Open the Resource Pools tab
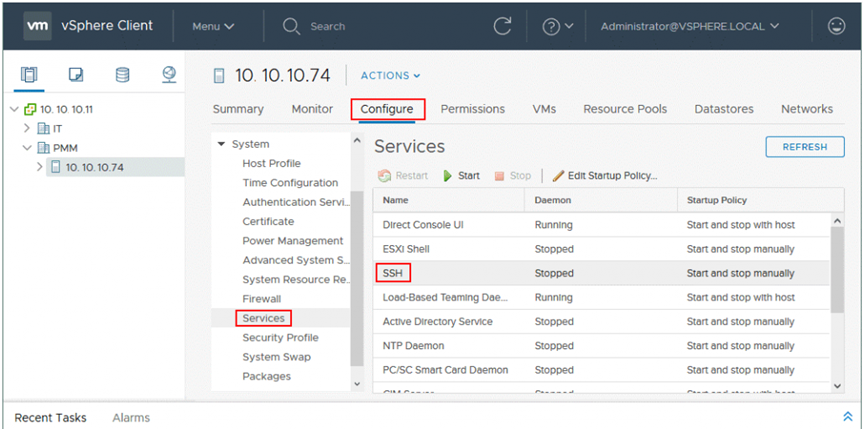Viewport: 865px width, 429px height. (625, 109)
